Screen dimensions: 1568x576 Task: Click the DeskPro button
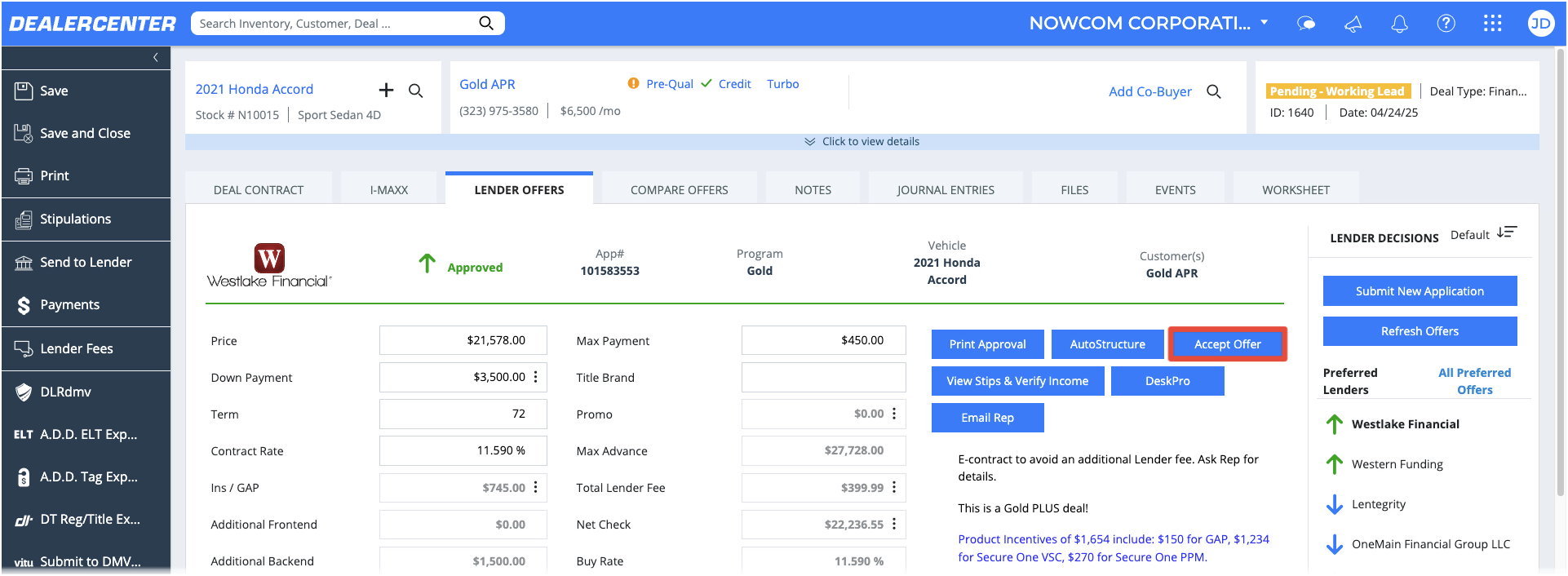pyautogui.click(x=1167, y=381)
